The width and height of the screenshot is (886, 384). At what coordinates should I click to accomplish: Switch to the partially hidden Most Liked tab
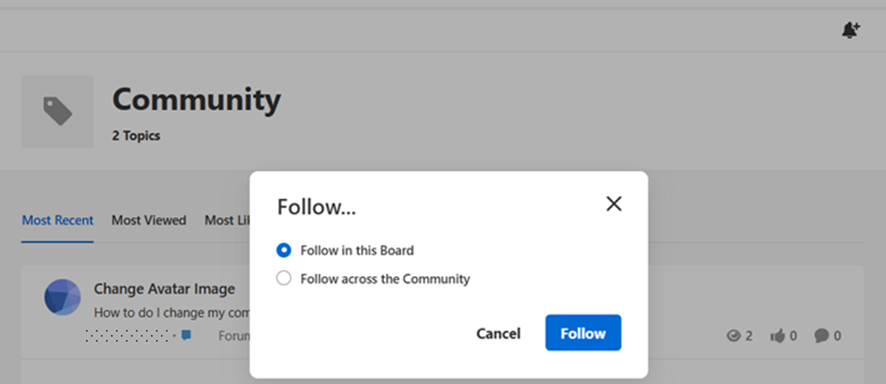click(x=227, y=220)
